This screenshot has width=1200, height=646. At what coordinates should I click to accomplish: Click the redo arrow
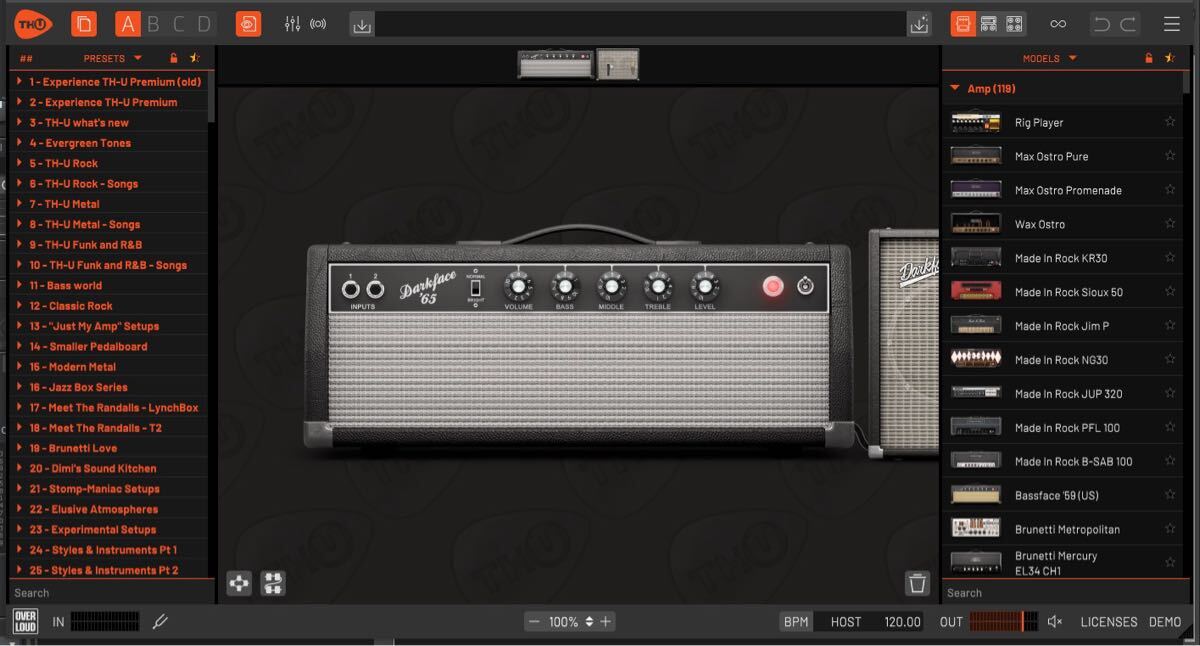tap(1128, 24)
